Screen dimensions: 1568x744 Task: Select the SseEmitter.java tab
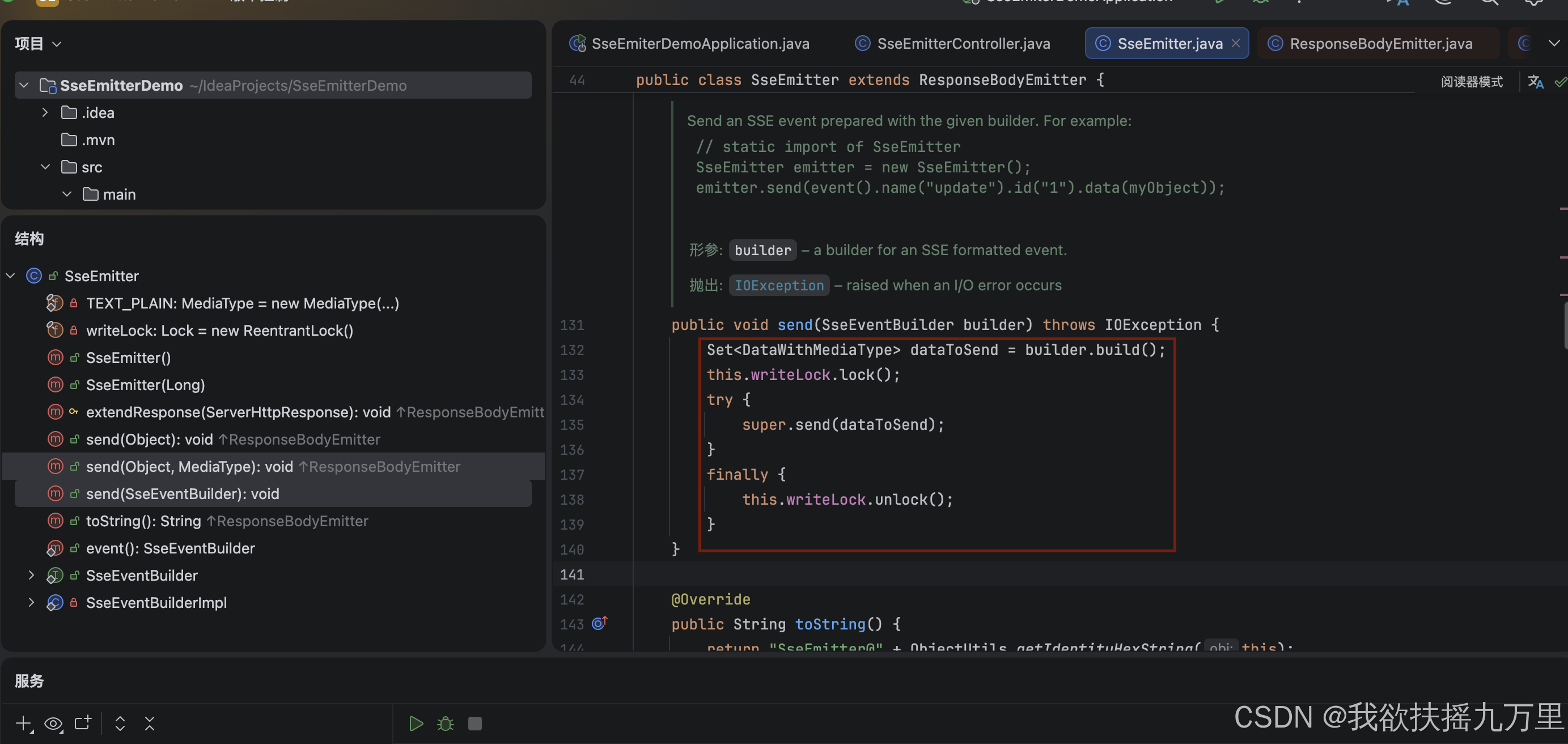pyautogui.click(x=1166, y=44)
